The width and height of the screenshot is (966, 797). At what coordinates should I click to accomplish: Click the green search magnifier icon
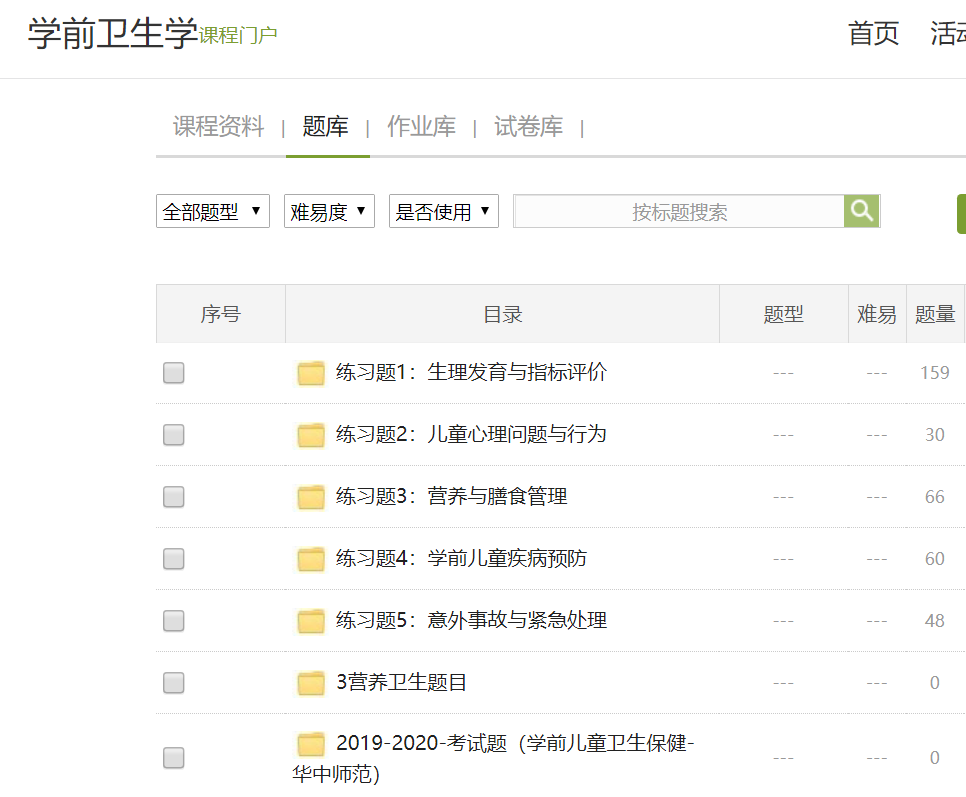[x=861, y=211]
